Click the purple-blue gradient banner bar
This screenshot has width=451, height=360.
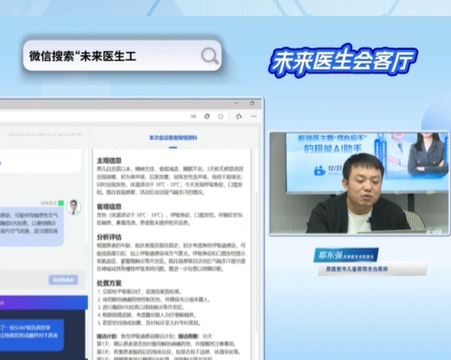tap(44, 303)
